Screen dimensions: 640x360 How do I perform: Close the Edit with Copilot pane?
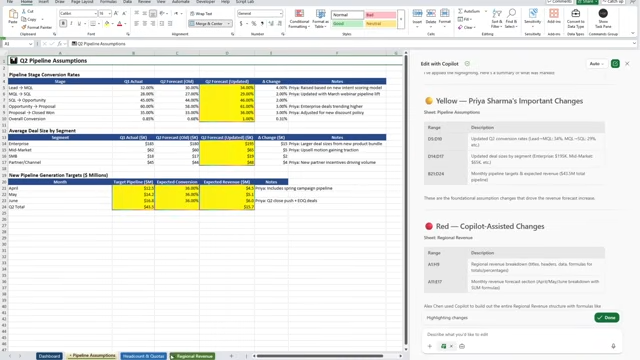(627, 64)
